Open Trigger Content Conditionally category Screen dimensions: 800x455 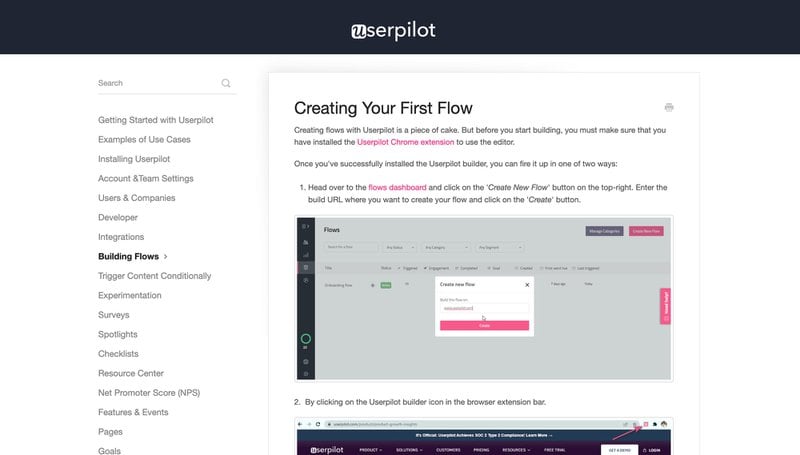pos(154,276)
